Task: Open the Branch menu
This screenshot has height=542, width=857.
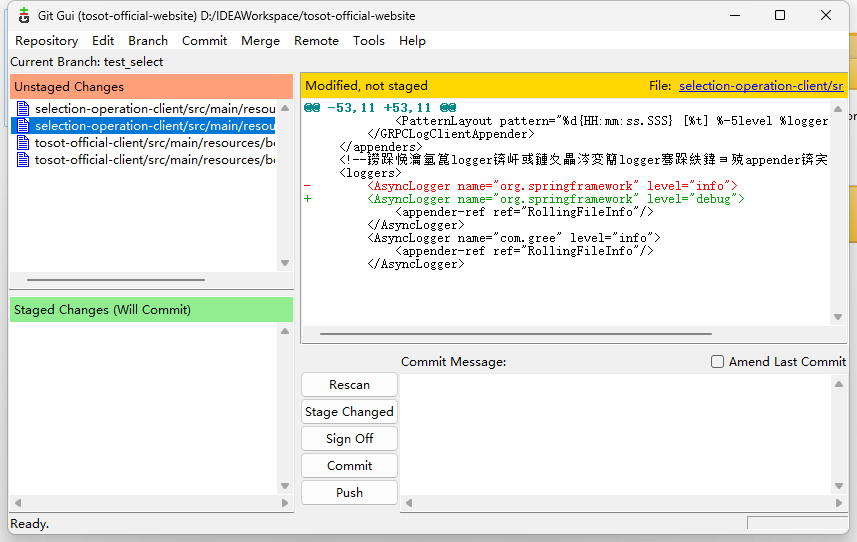Action: [x=148, y=41]
